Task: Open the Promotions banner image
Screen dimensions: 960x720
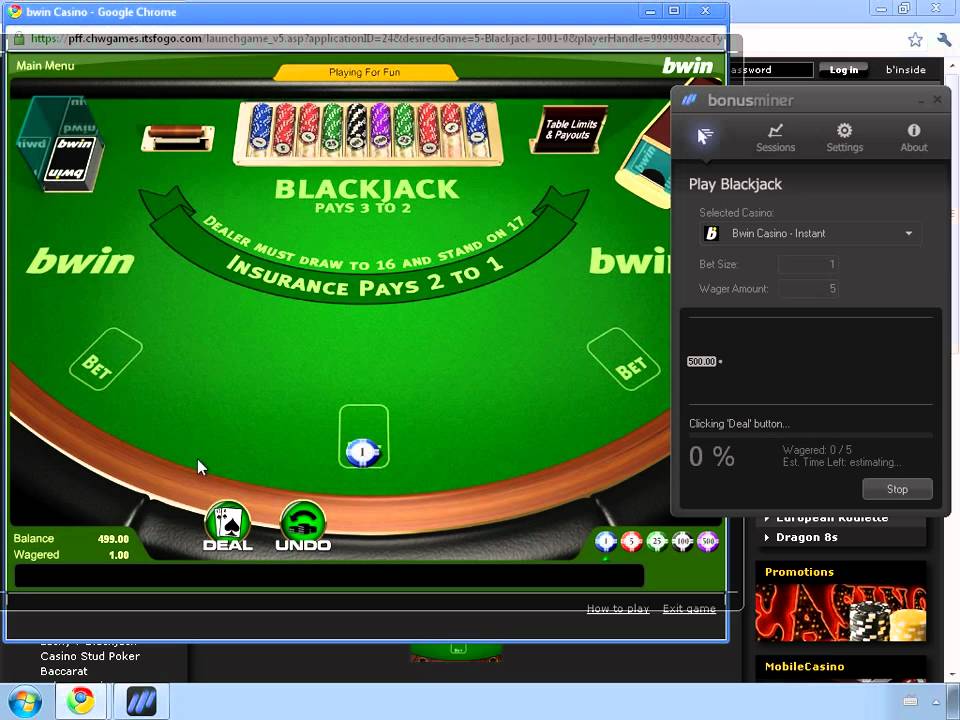Action: 841,612
